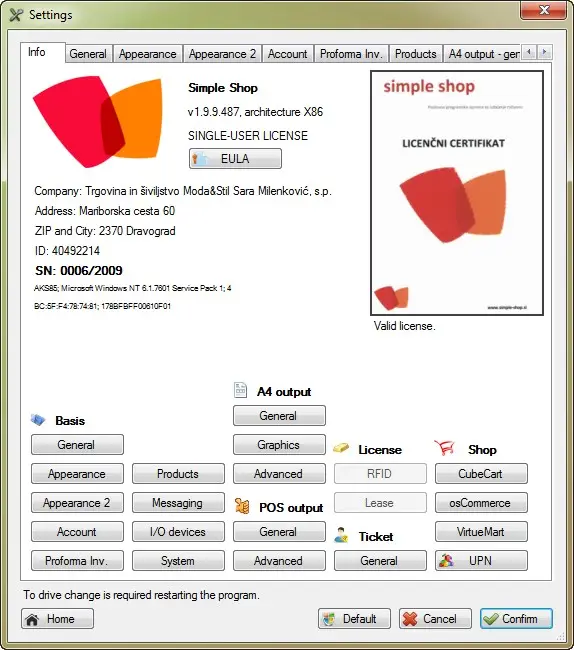Click the Shop red cart icon
The image size is (574, 650).
pos(444,448)
